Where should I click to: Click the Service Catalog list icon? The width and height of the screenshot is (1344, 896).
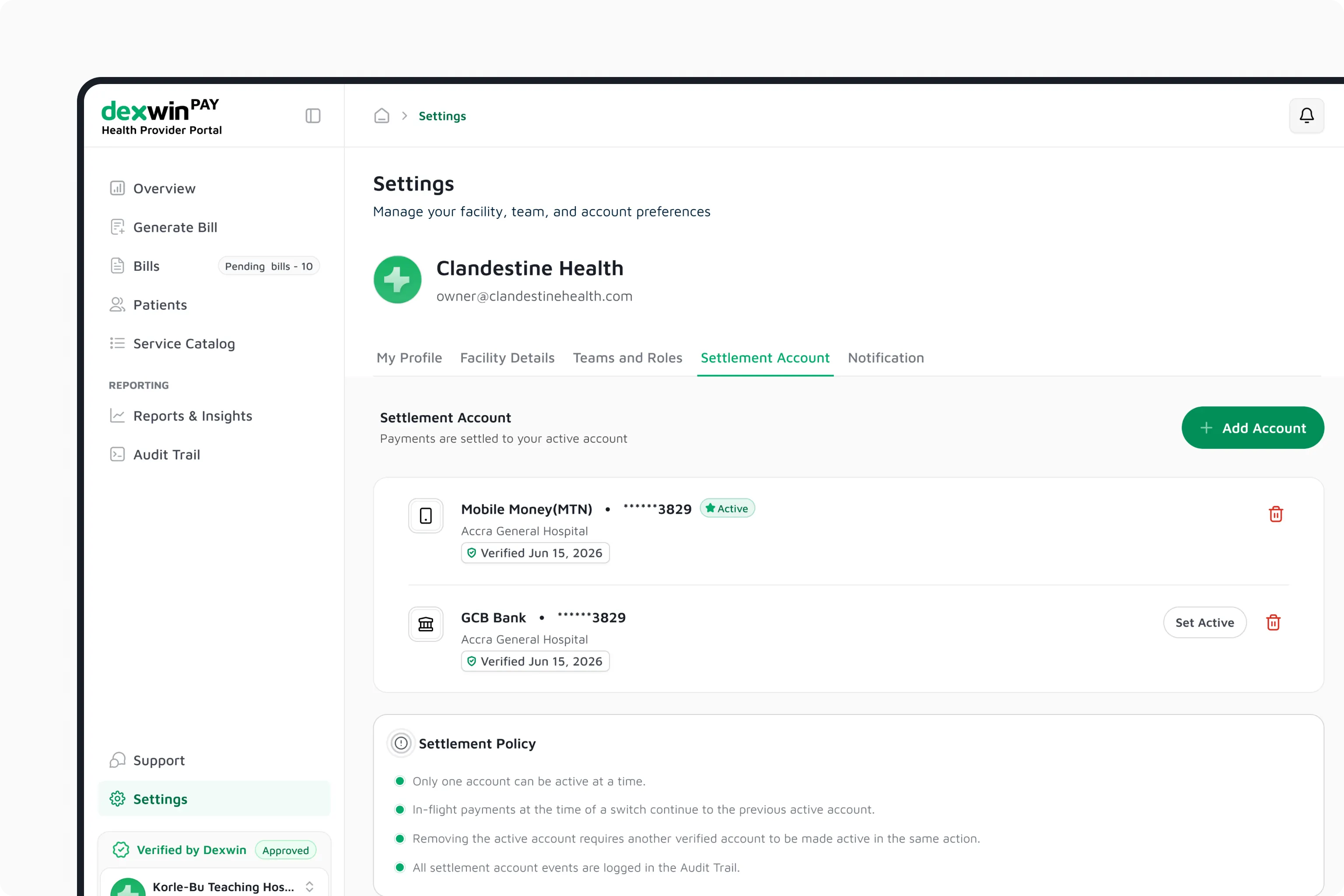[x=117, y=343]
